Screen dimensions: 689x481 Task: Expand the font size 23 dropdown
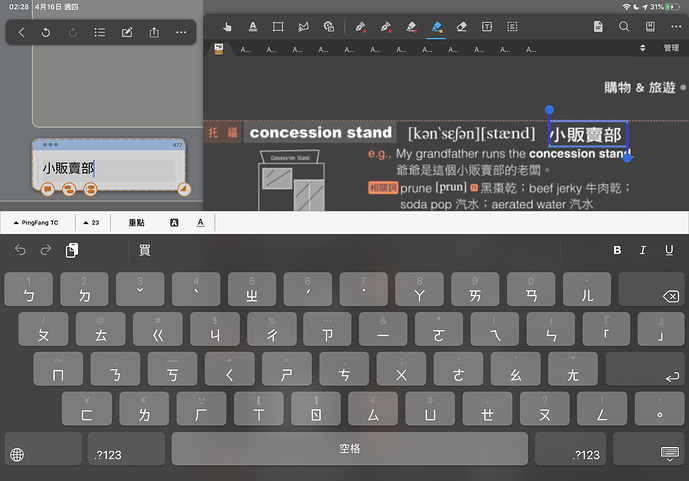[x=92, y=222]
